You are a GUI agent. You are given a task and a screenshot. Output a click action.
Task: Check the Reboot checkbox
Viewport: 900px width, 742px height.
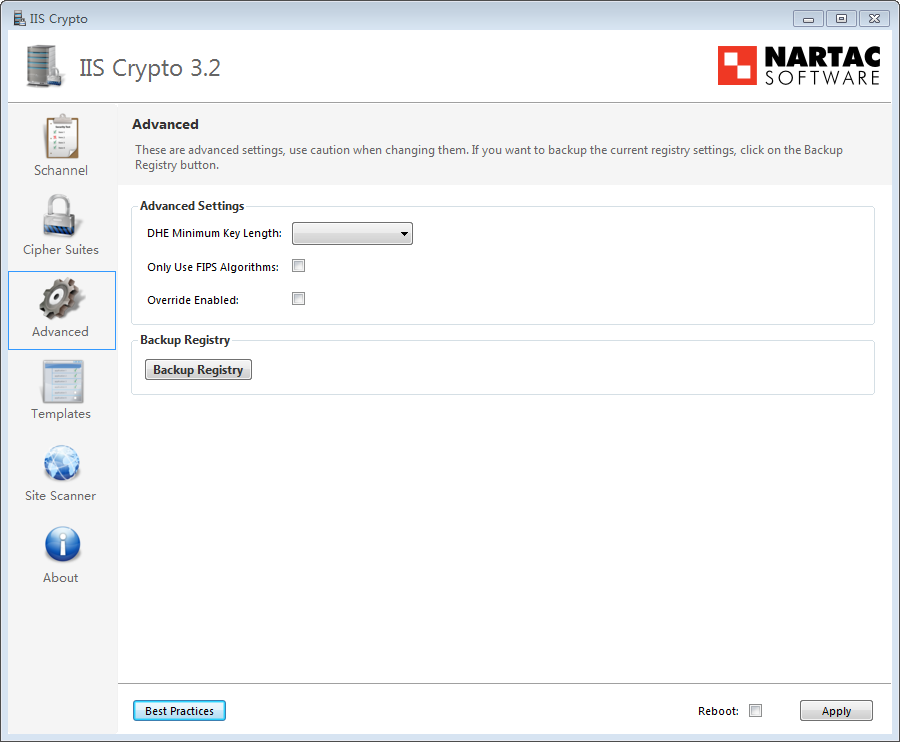pos(756,711)
